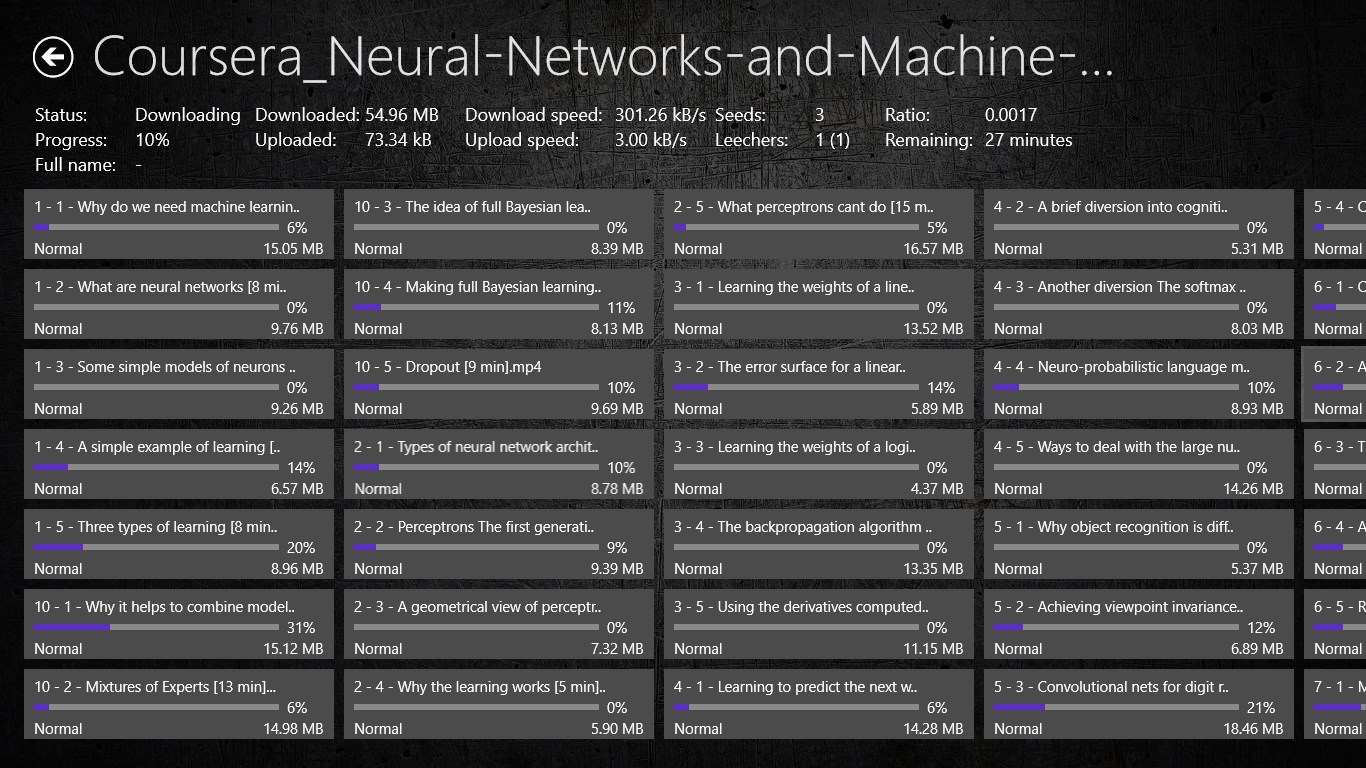
Task: Select '4 - 4 - Neuro-probabilistic language' file tile
Action: click(1139, 384)
